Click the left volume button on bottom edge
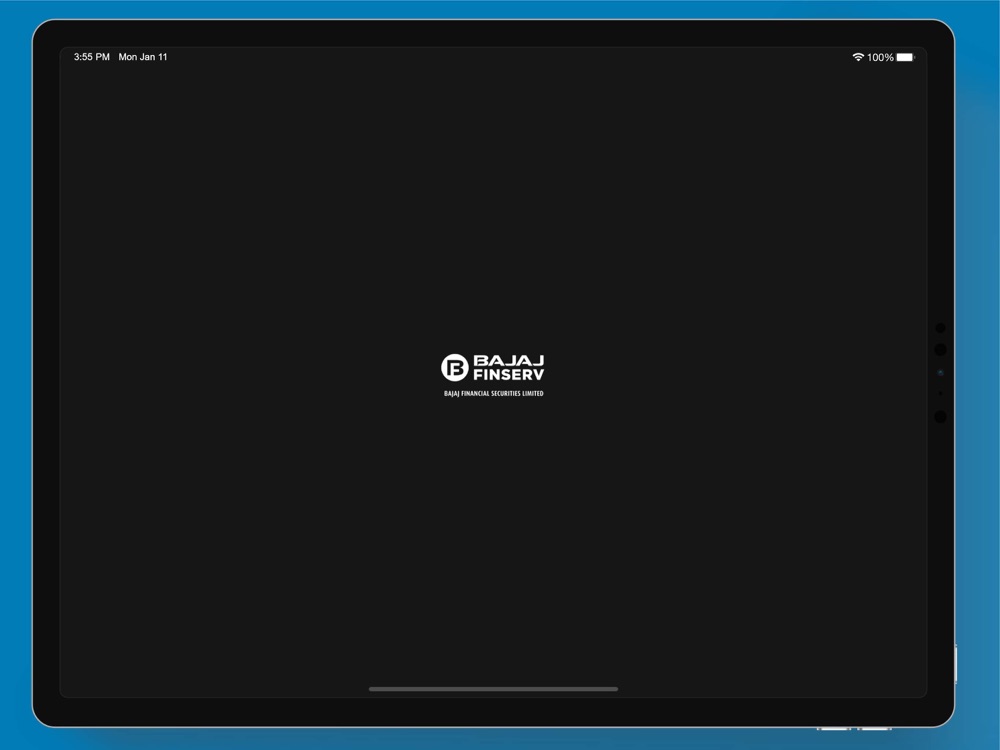This screenshot has width=1000, height=750. click(833, 728)
